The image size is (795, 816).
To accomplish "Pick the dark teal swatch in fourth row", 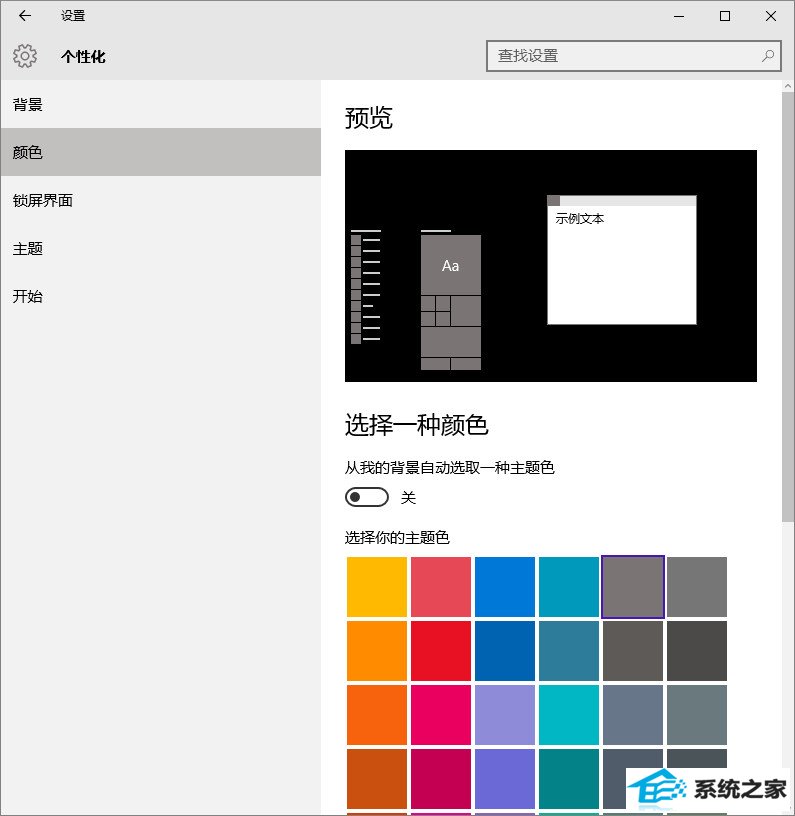I will (x=569, y=779).
